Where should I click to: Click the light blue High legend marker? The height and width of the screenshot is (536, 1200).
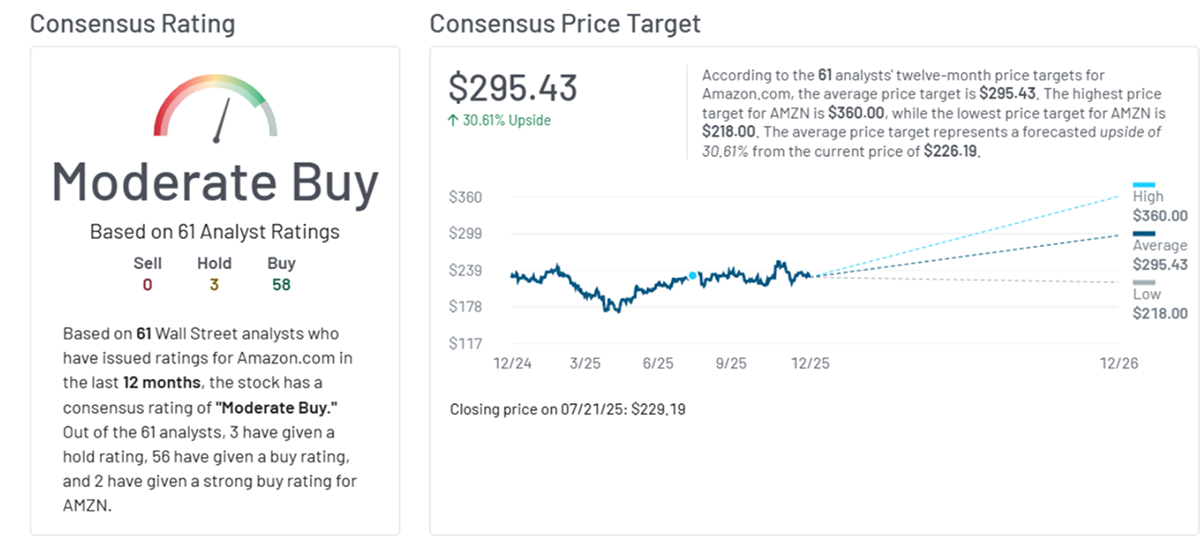(1144, 184)
